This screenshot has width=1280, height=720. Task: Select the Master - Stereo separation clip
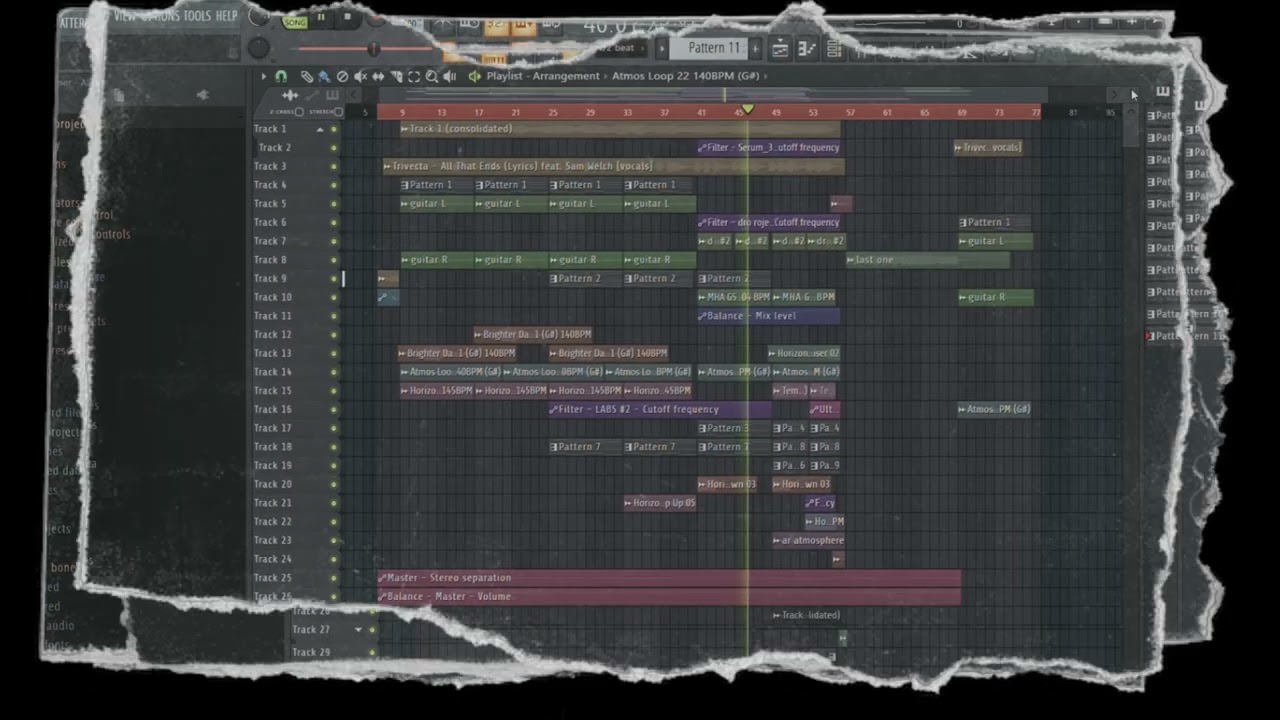coord(669,578)
